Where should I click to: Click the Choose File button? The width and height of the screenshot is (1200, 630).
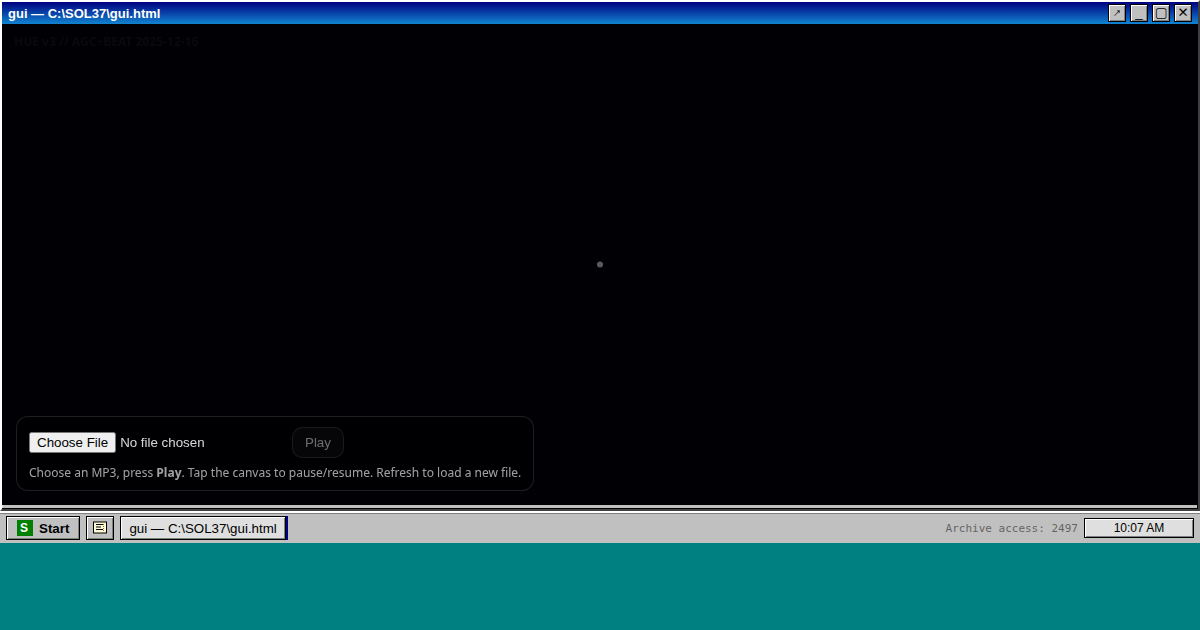coord(72,443)
